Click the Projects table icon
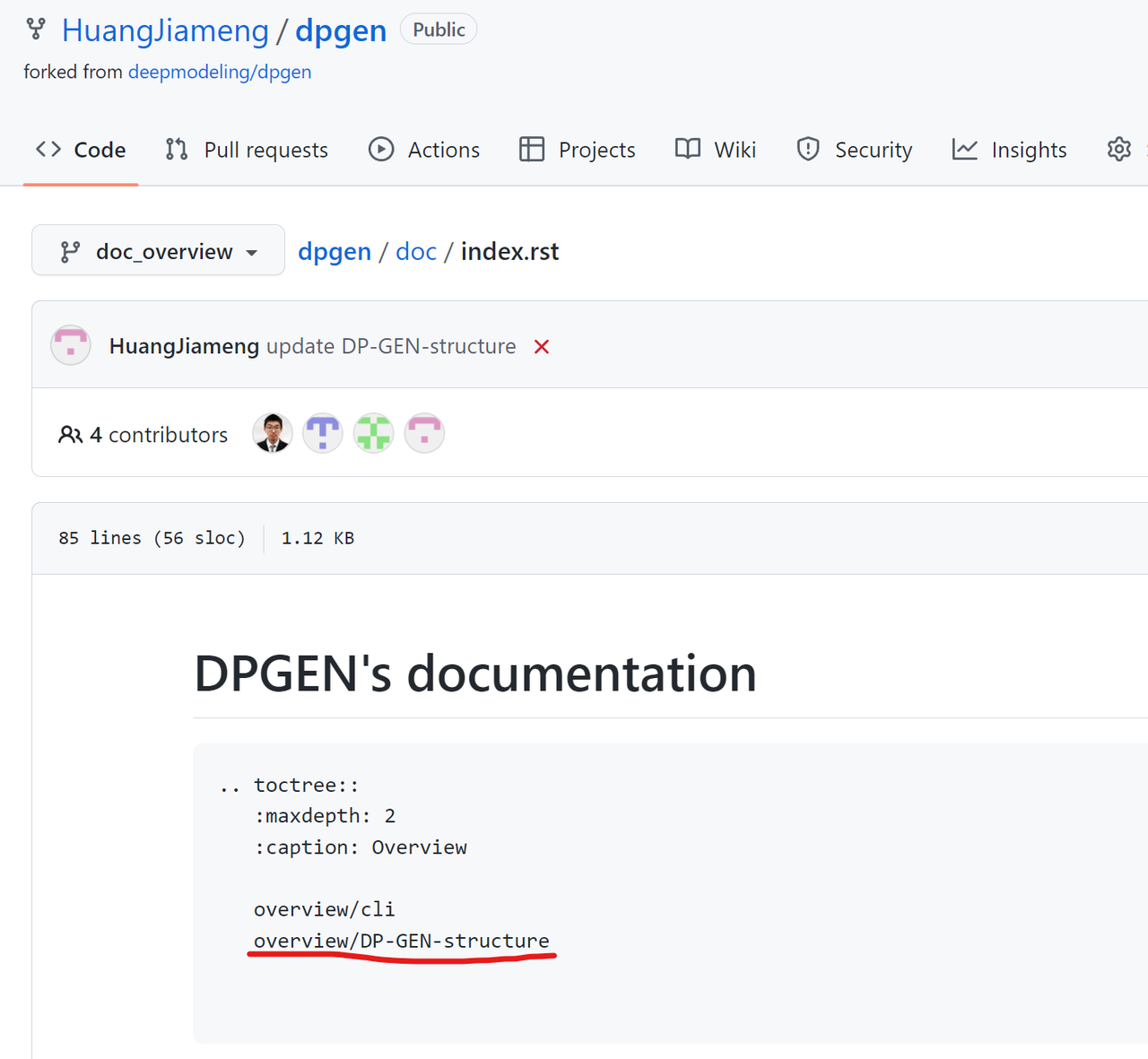This screenshot has width=1148, height=1059. point(532,149)
